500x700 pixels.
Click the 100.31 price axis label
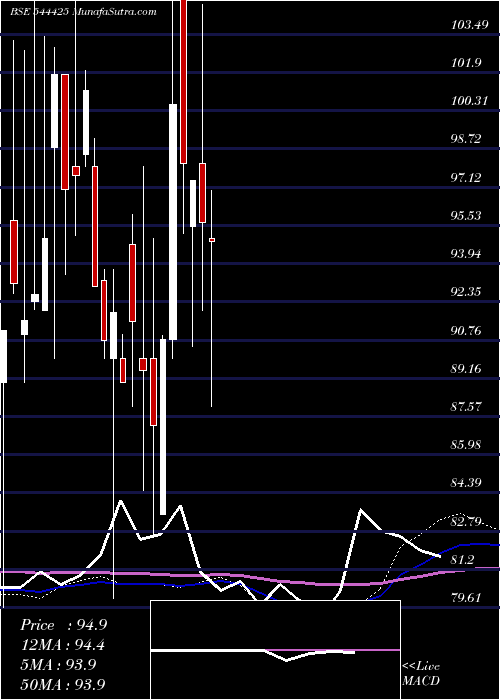point(469,101)
